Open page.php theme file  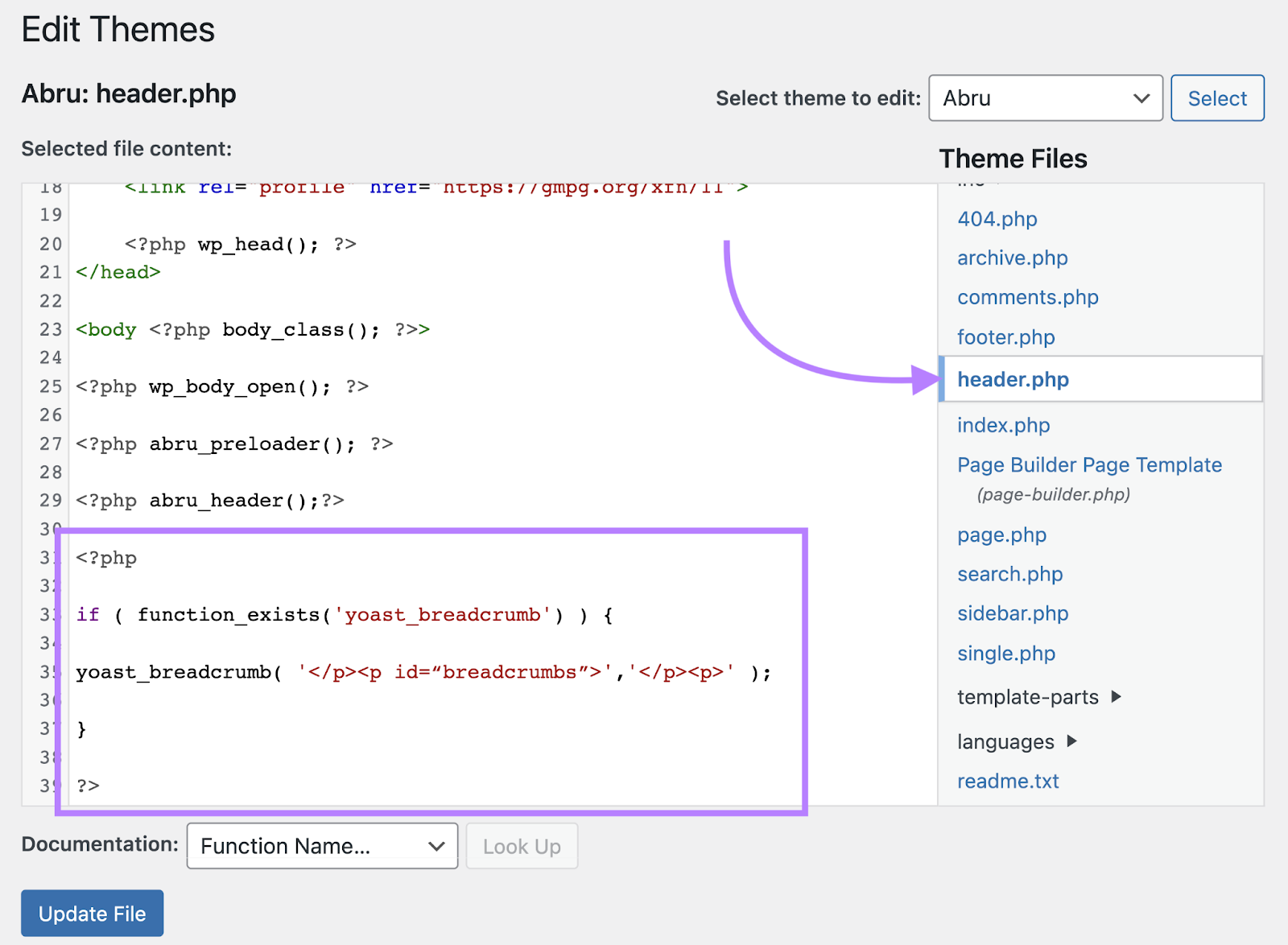click(x=1001, y=534)
